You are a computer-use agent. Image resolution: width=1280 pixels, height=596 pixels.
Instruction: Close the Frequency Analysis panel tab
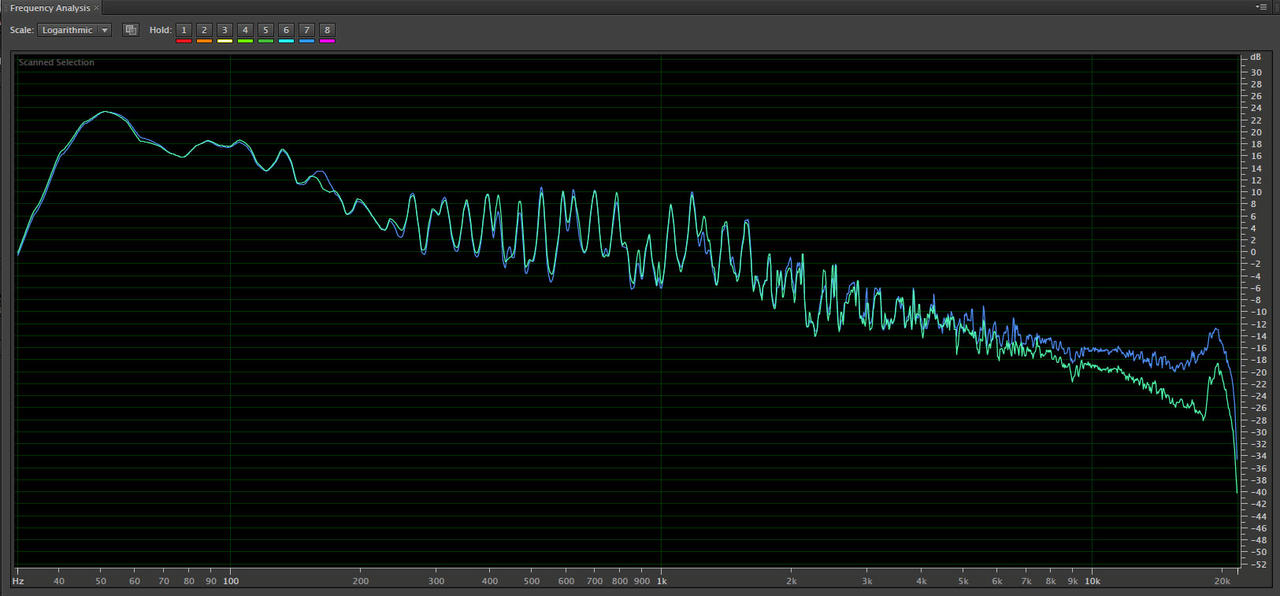click(97, 8)
